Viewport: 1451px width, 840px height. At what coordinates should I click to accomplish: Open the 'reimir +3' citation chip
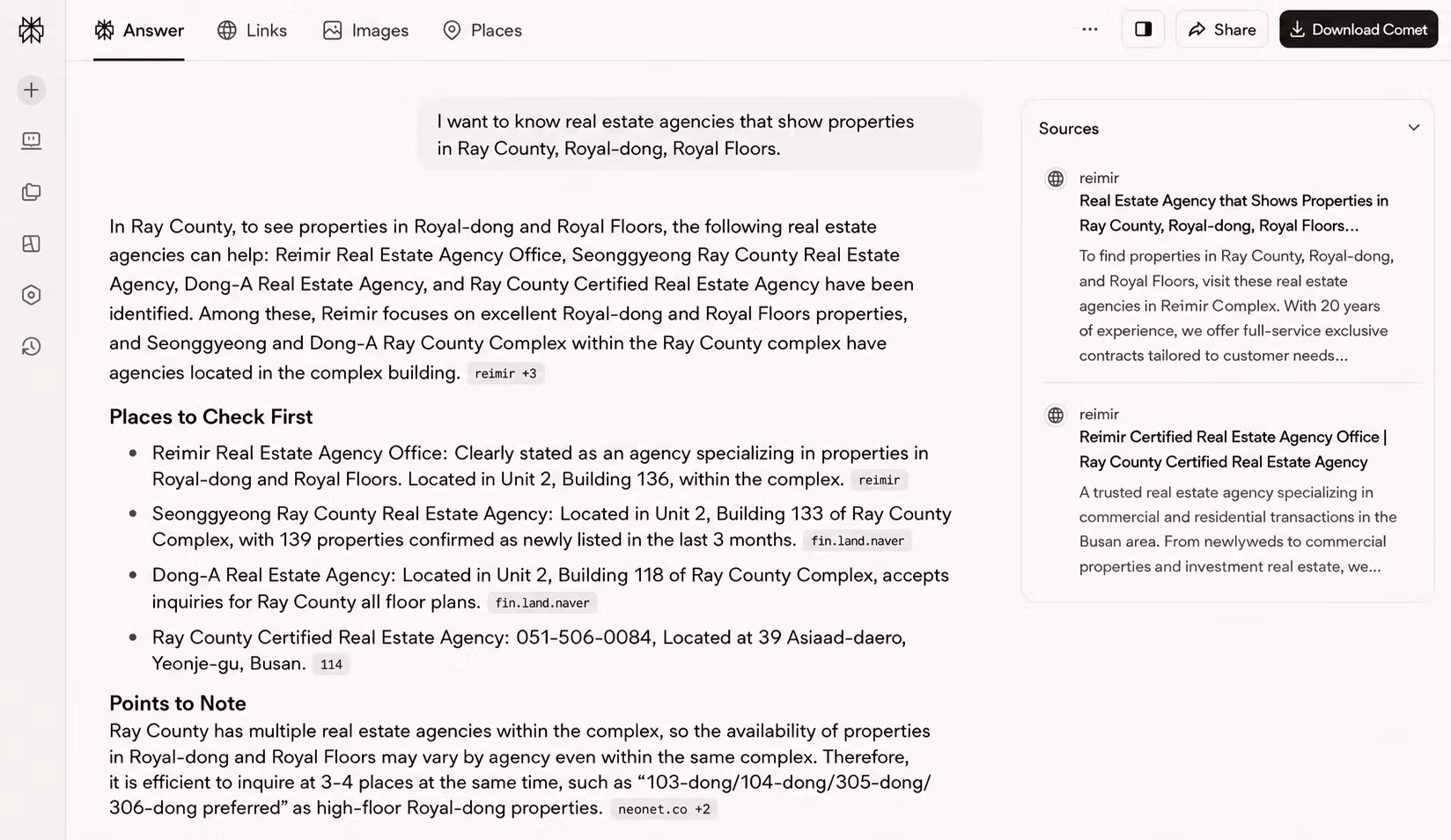point(505,373)
